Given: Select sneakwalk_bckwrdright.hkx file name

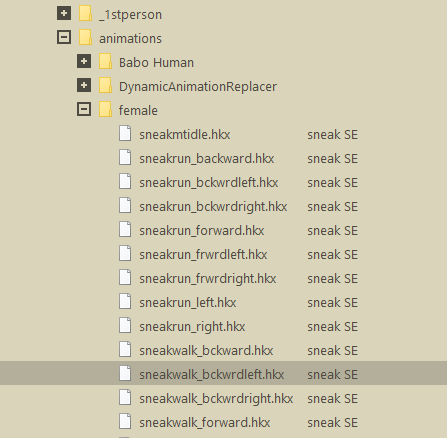Looking at the screenshot, I should (216, 399).
